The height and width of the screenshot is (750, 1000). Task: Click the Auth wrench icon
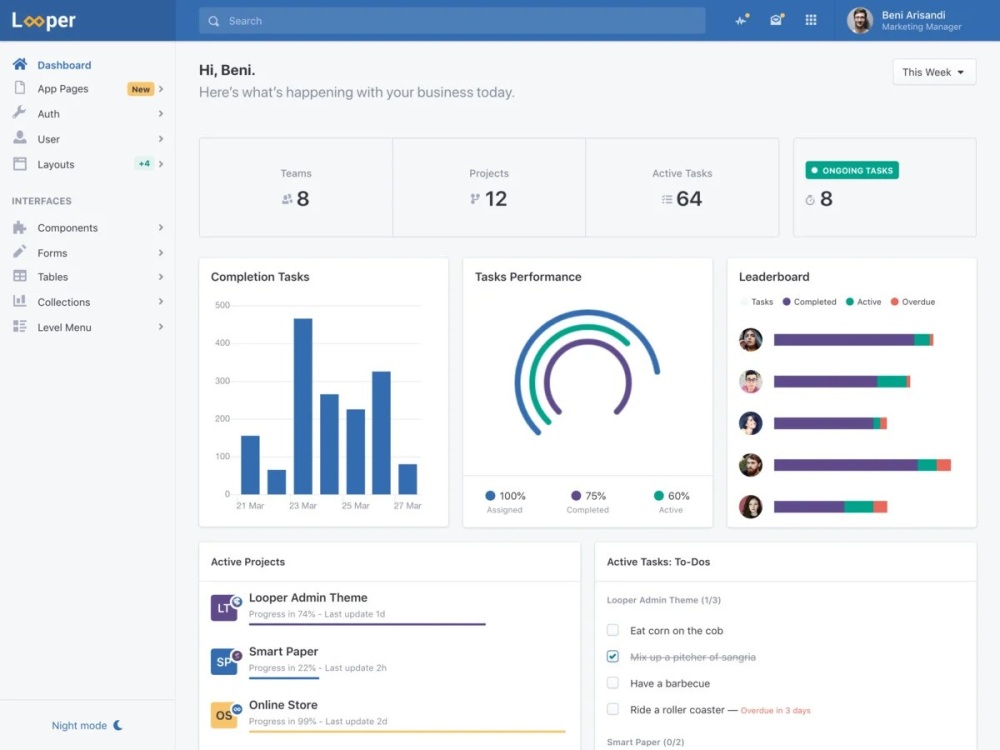click(19, 113)
